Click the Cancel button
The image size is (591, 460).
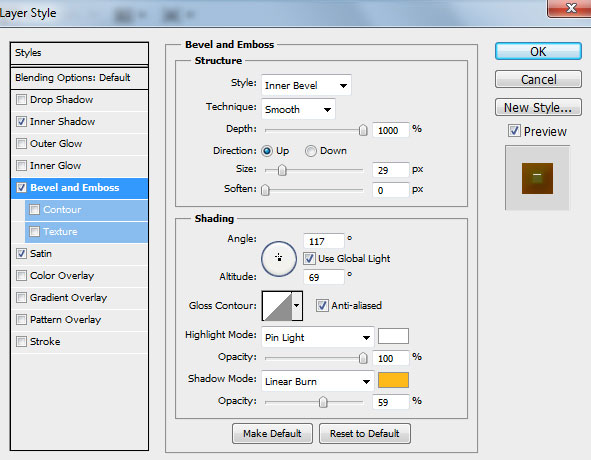click(538, 79)
